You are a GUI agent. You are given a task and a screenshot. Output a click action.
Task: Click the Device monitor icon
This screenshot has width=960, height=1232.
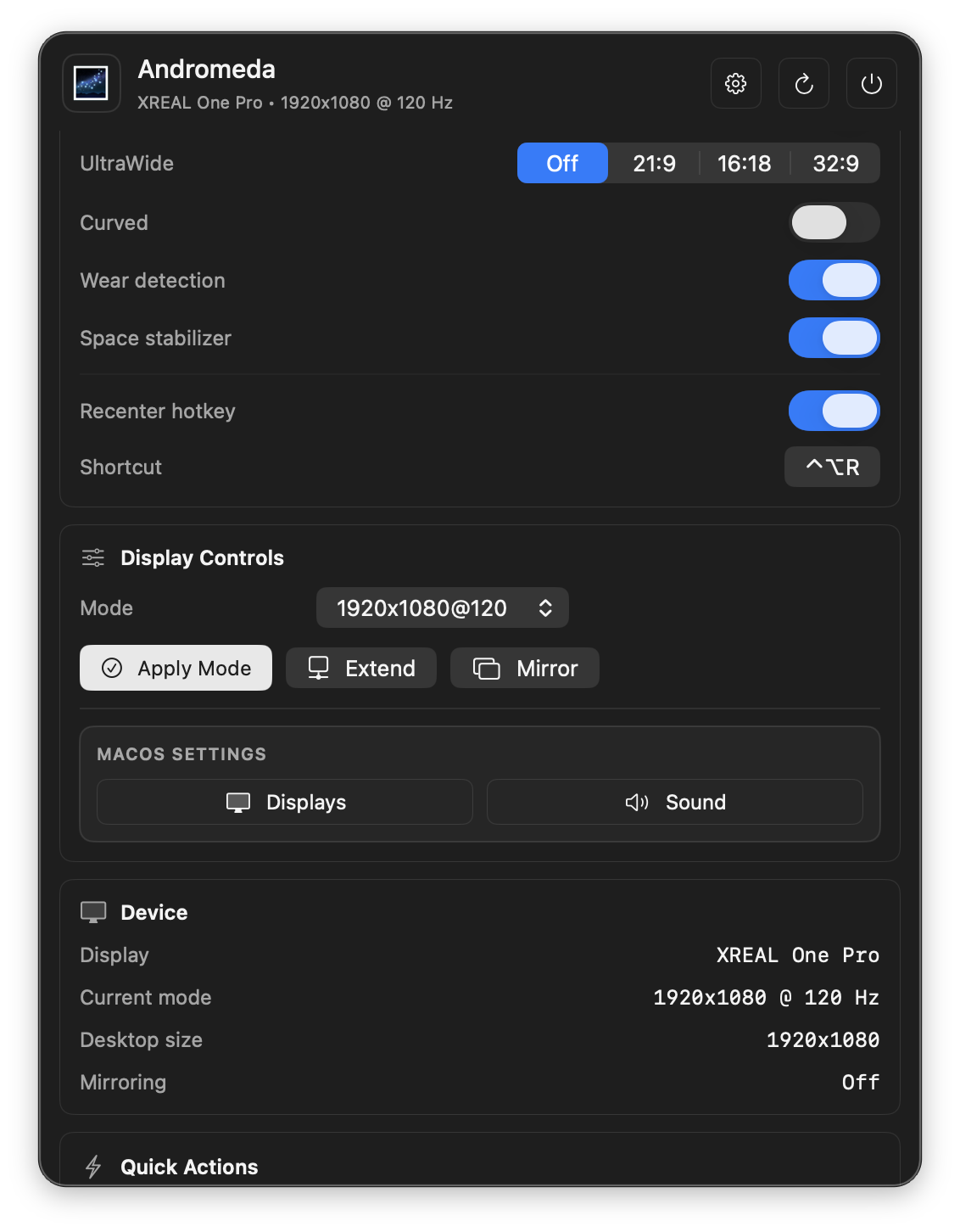(93, 912)
